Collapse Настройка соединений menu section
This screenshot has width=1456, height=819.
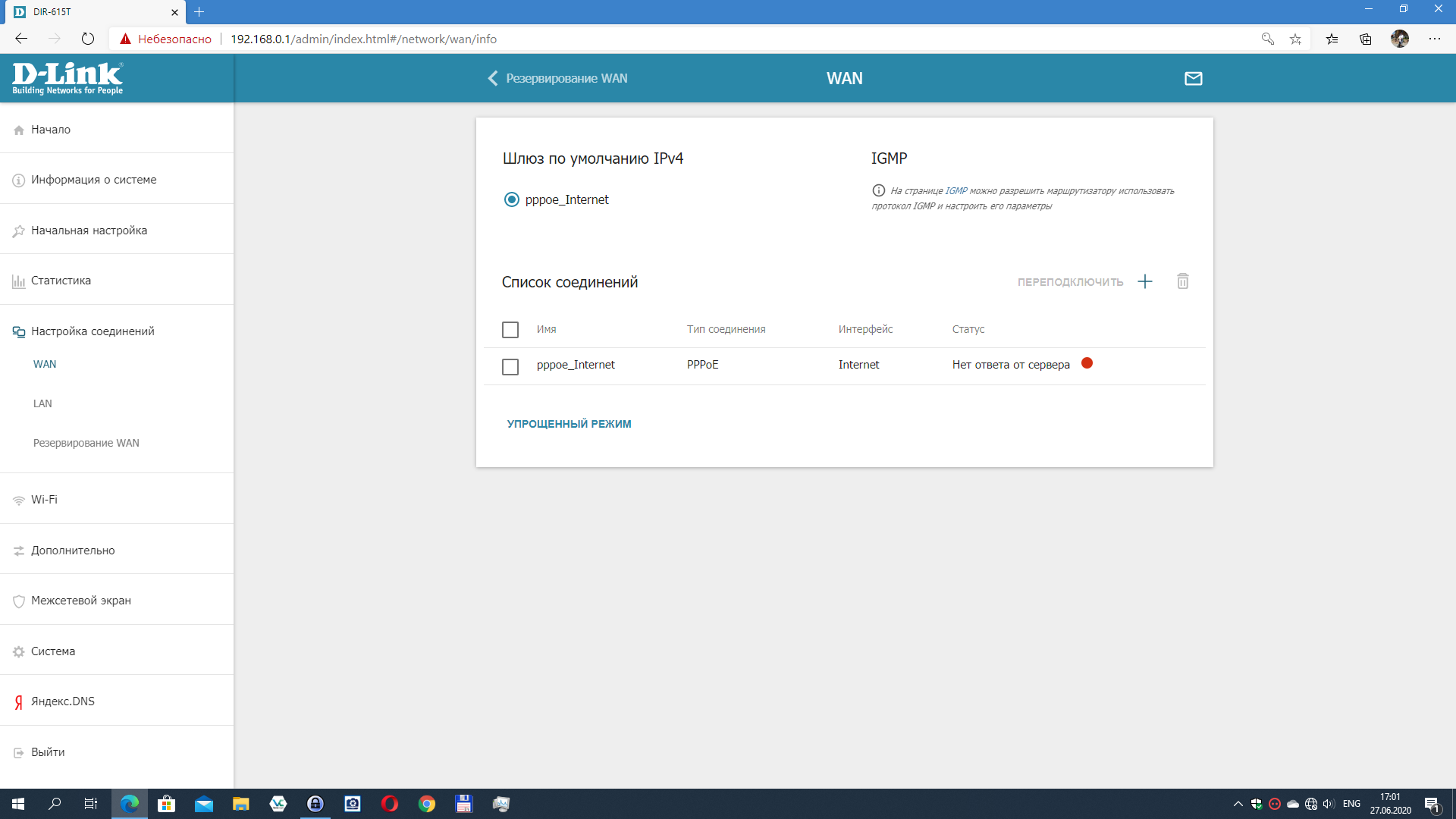click(x=93, y=331)
